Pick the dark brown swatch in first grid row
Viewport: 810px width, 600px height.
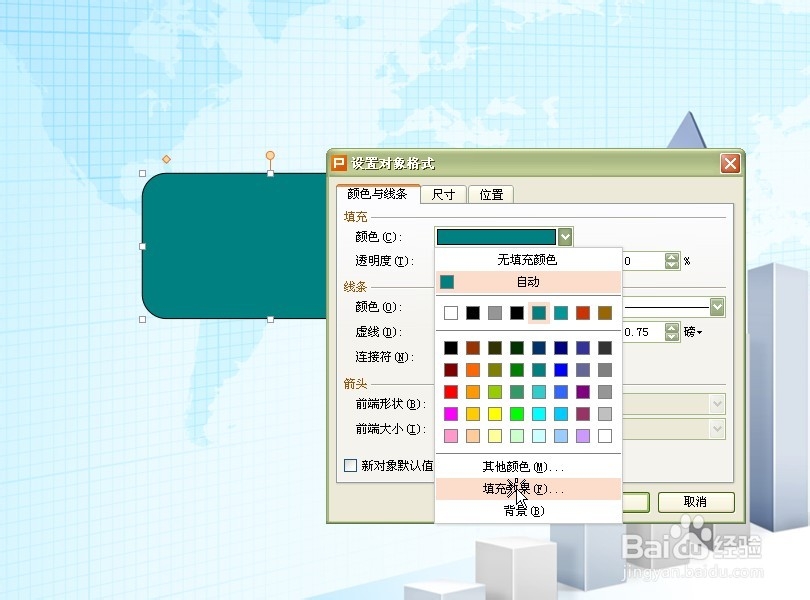473,348
